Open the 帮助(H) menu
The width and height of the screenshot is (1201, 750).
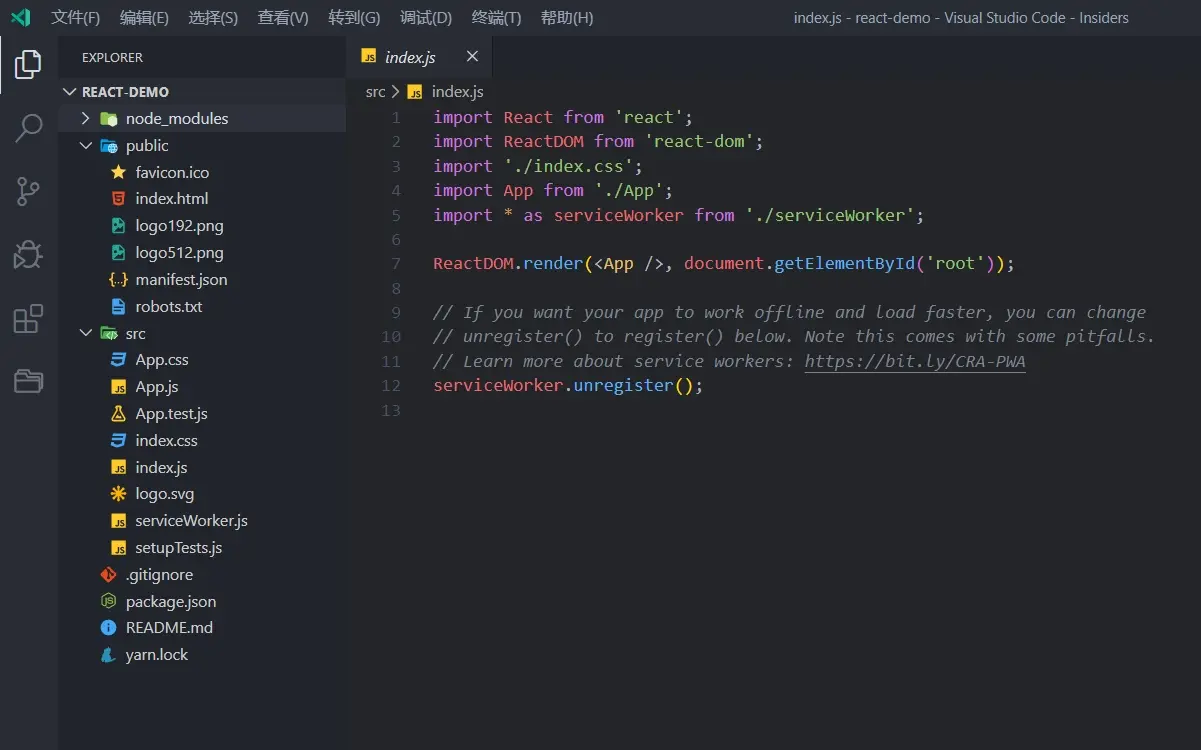point(567,17)
